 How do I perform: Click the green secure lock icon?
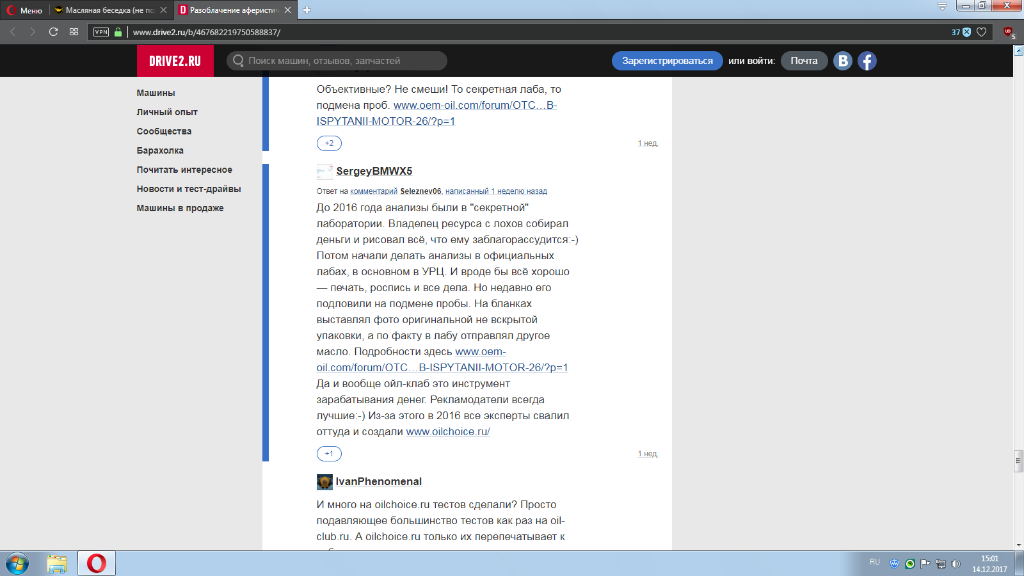[118, 31]
